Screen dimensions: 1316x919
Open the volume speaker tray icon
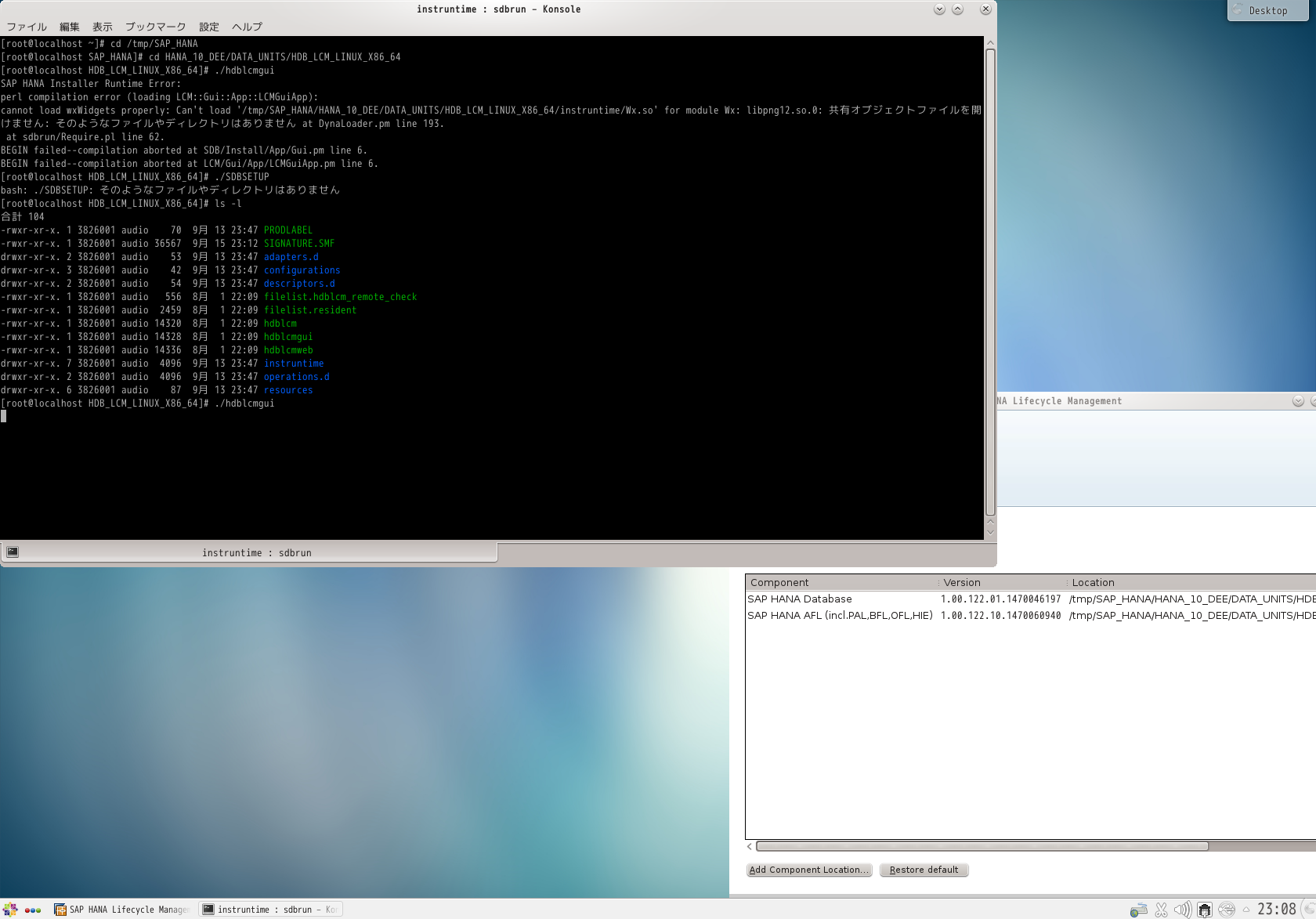point(1183,910)
